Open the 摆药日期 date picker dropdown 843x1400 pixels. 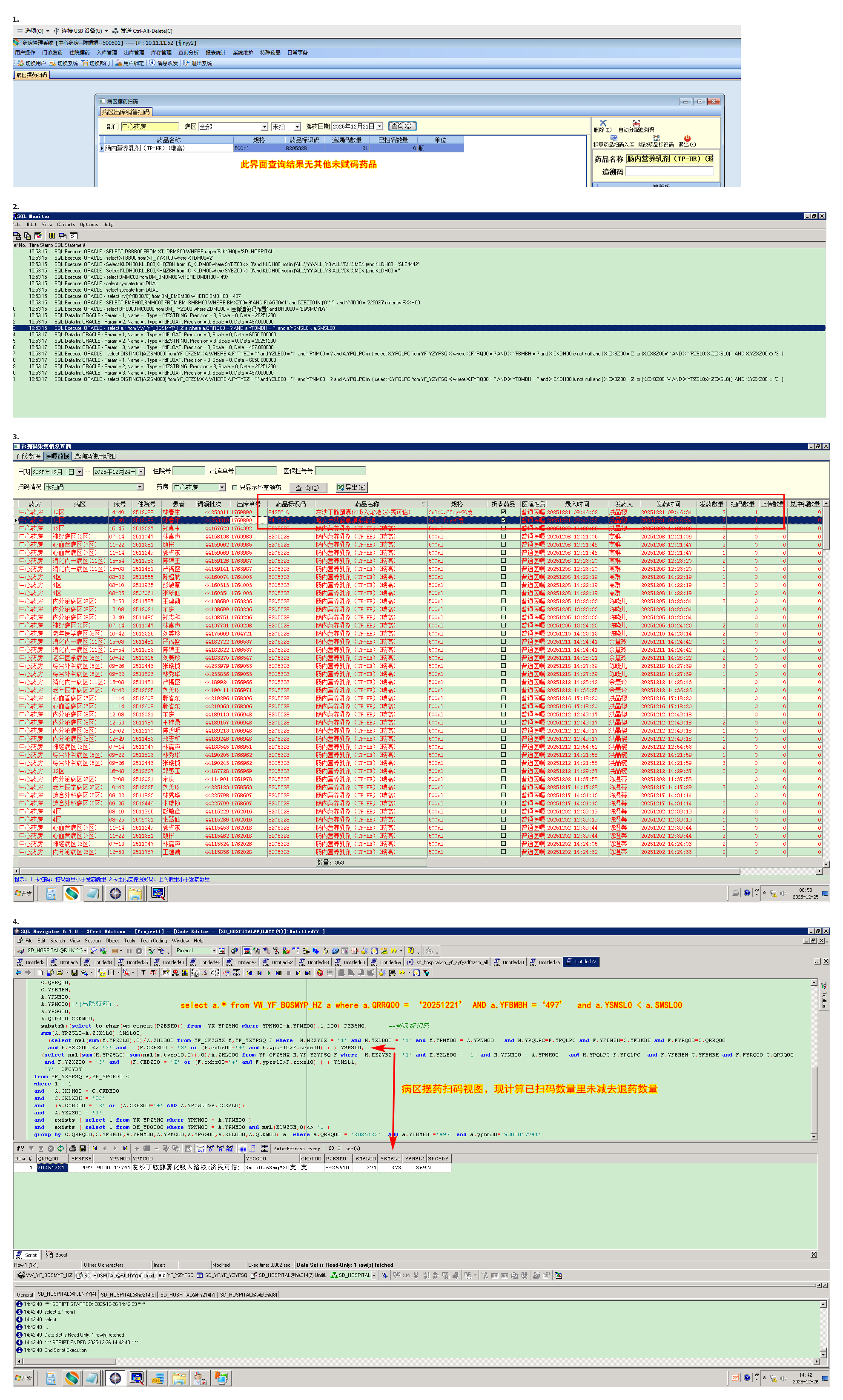point(379,127)
